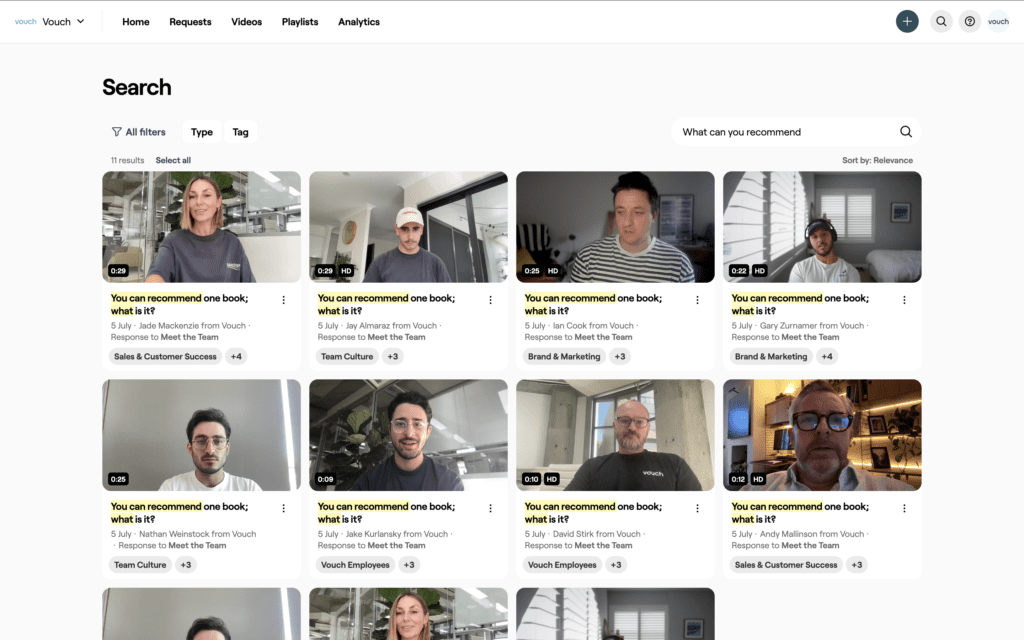This screenshot has height=640, width=1024.
Task: Play Nathan Weinstock's video thumbnail
Action: pyautogui.click(x=201, y=435)
